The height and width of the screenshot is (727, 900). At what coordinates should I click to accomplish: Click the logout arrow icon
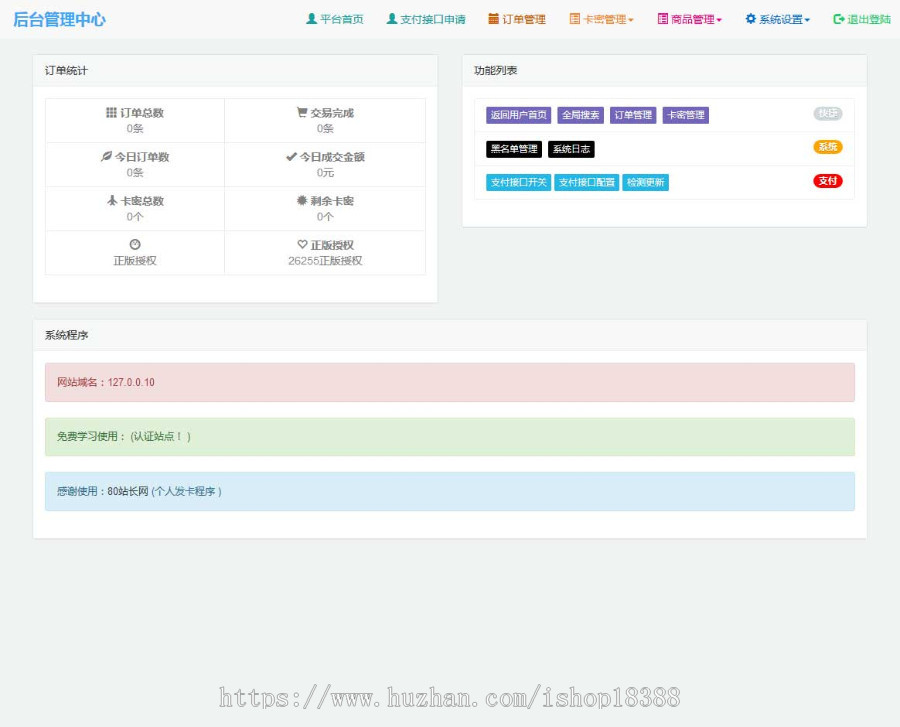tap(839, 19)
